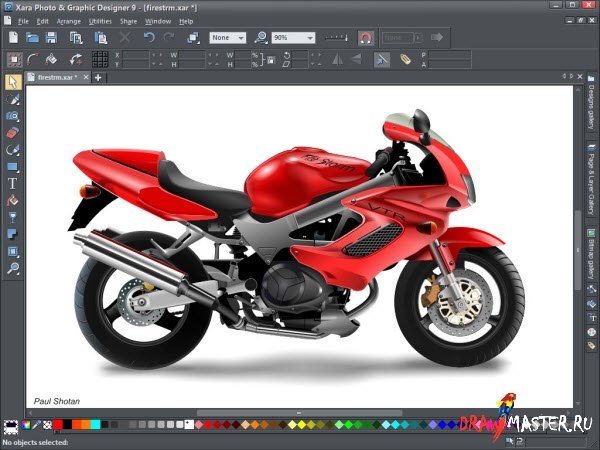Image resolution: width=600 pixels, height=450 pixels.
Task: Activate the Text tool
Action: pos(13,184)
